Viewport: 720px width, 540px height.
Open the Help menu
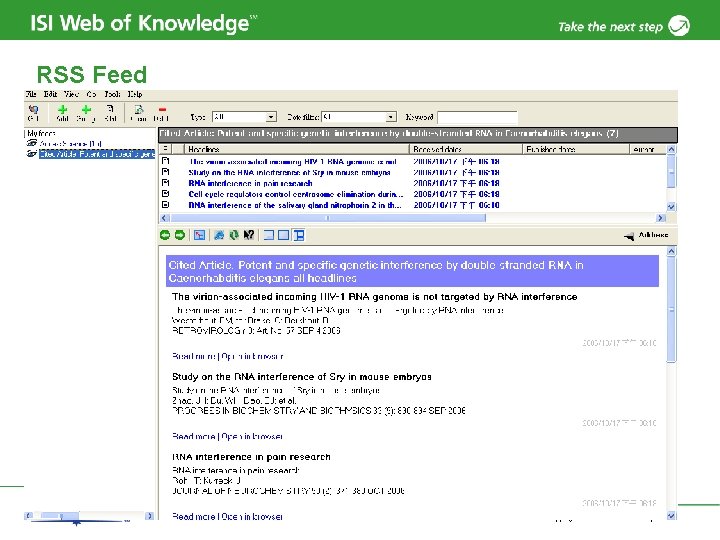135,94
